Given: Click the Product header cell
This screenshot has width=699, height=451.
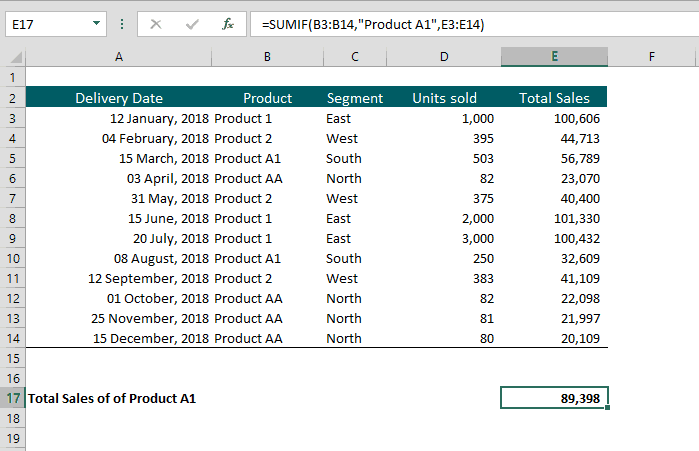Looking at the screenshot, I should [267, 98].
